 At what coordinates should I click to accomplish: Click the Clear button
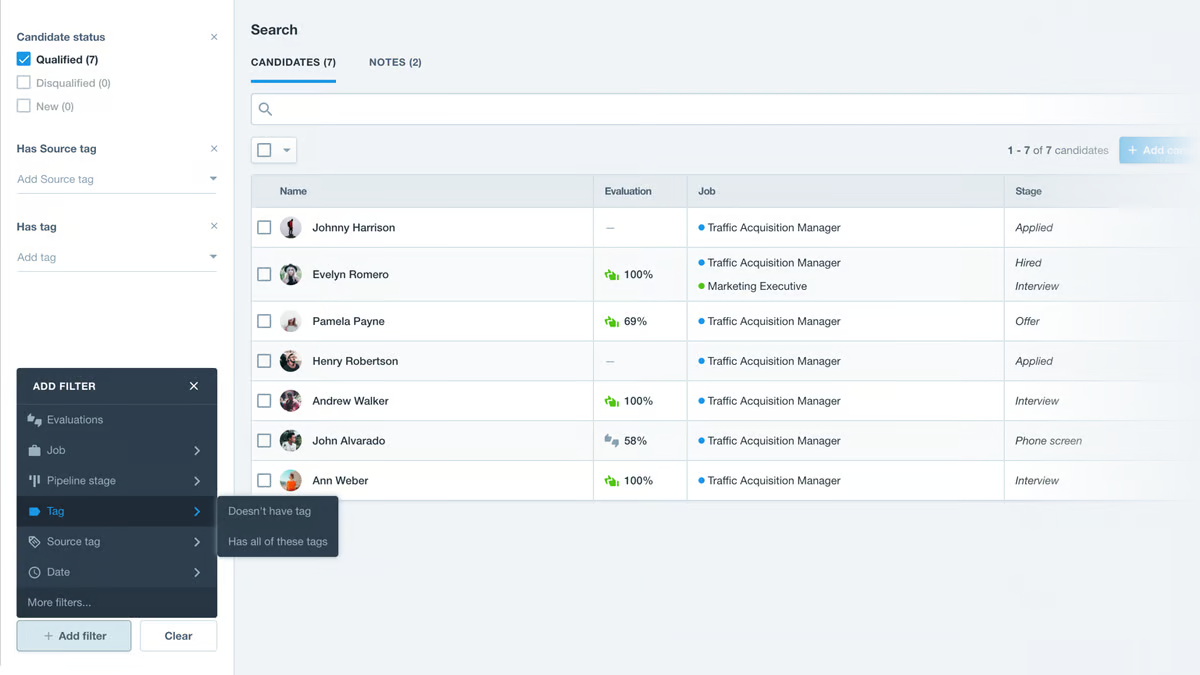click(178, 635)
